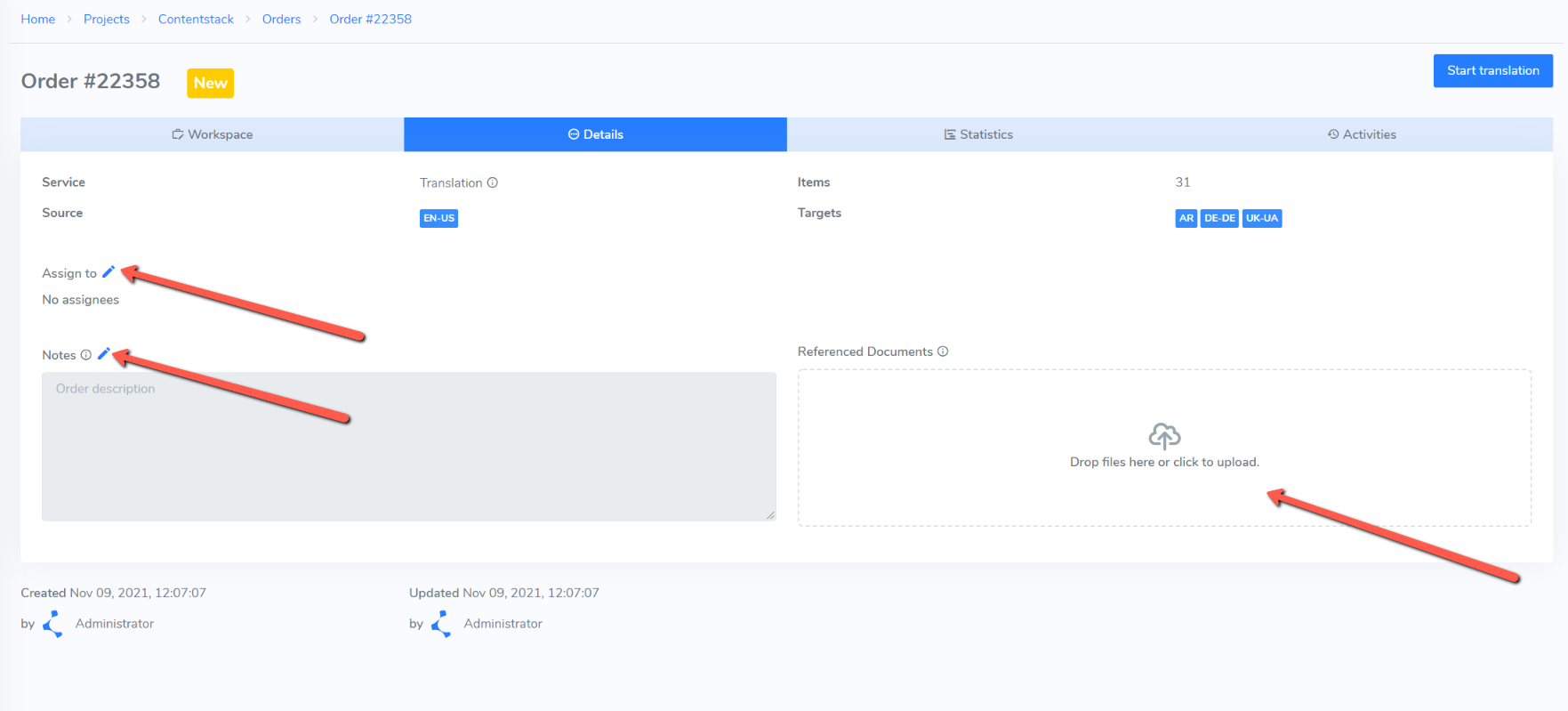Open Contentstack breadcrumb link

pos(196,19)
